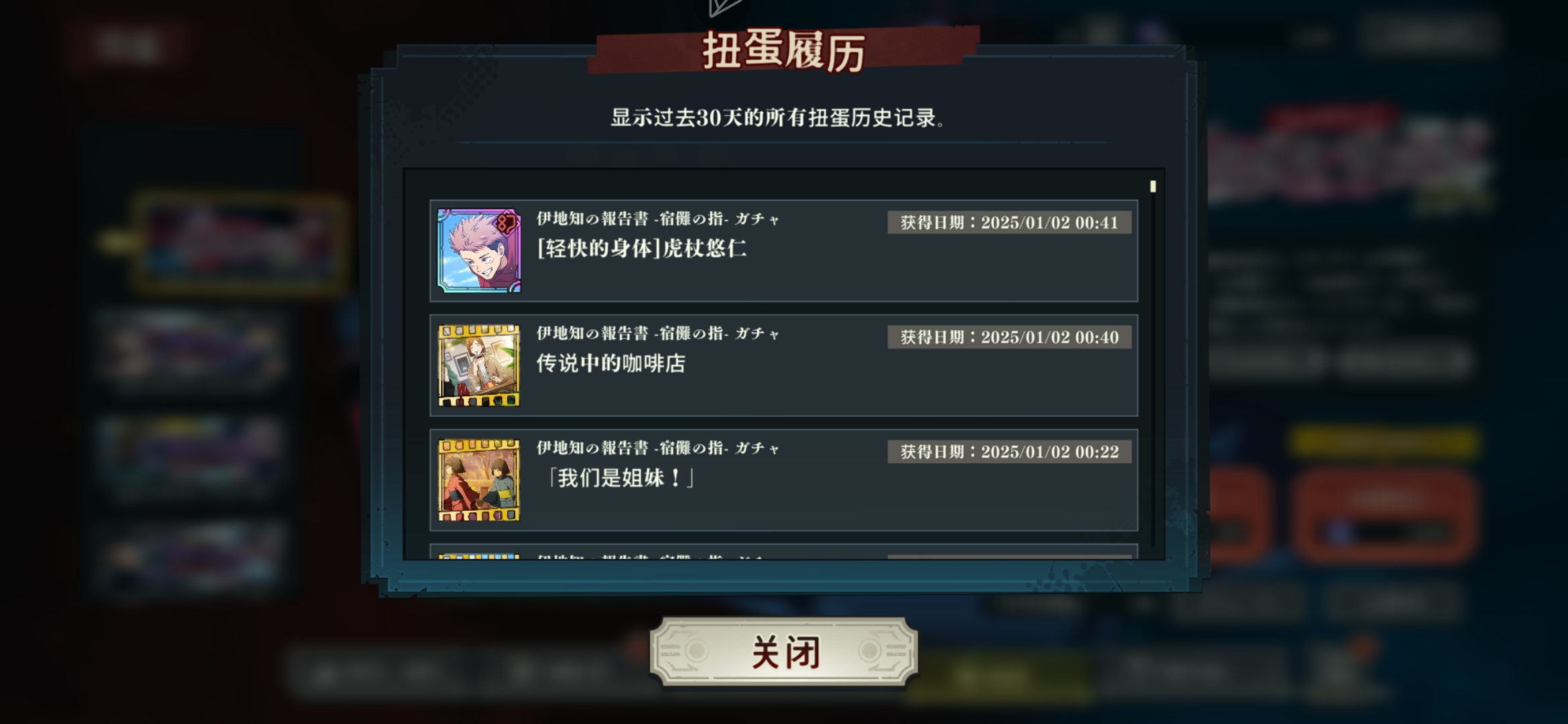Click the gacha name above 传说中的咖啡店
The width and height of the screenshot is (1568, 724).
pyautogui.click(x=658, y=333)
